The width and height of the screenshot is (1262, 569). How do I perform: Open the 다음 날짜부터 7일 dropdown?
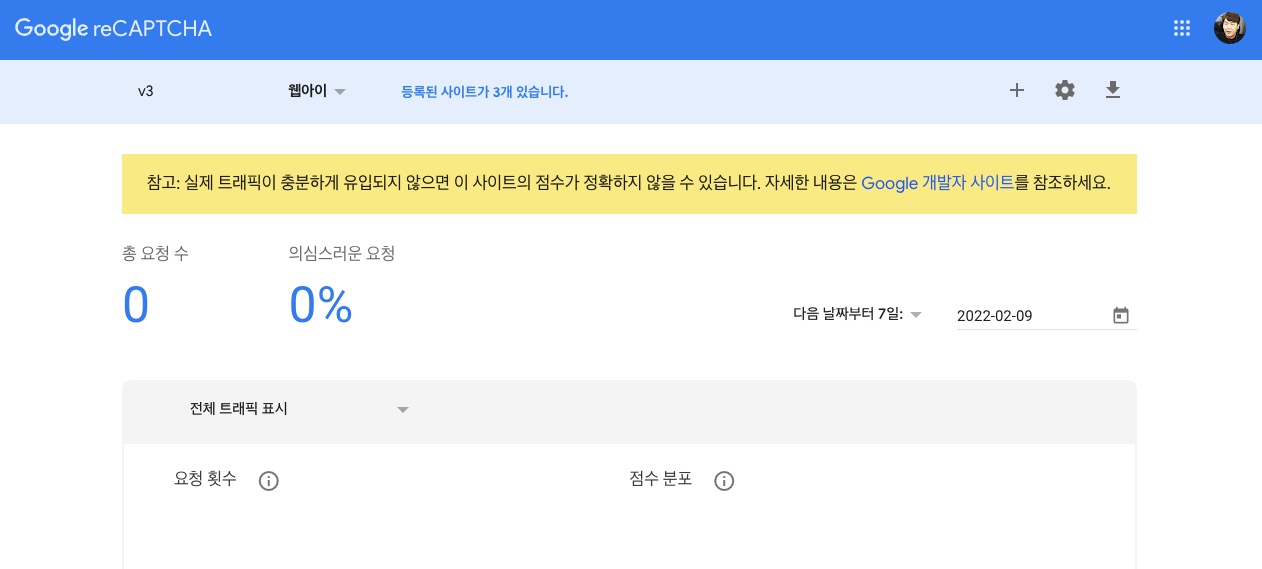point(857,314)
